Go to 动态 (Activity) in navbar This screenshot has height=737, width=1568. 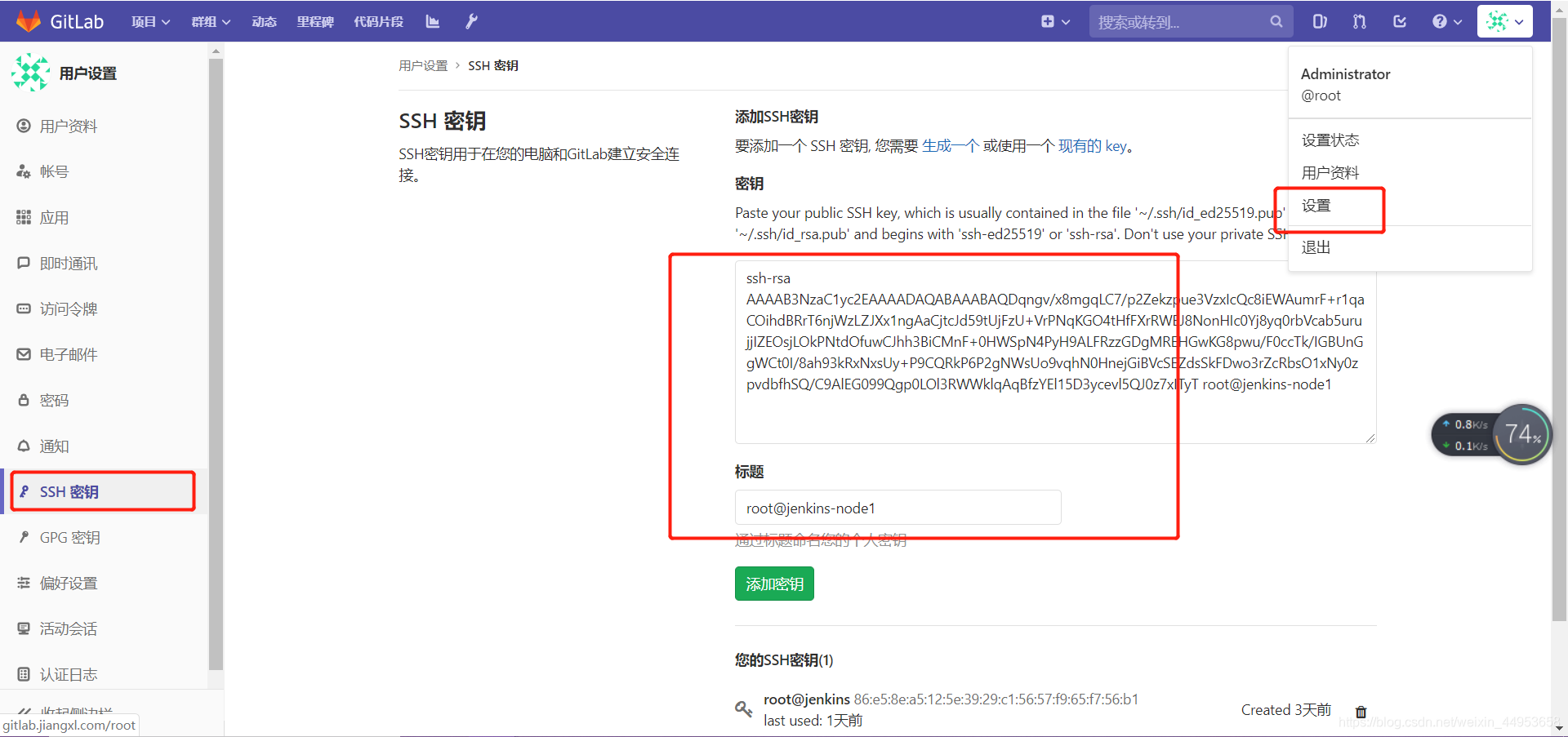pyautogui.click(x=264, y=22)
